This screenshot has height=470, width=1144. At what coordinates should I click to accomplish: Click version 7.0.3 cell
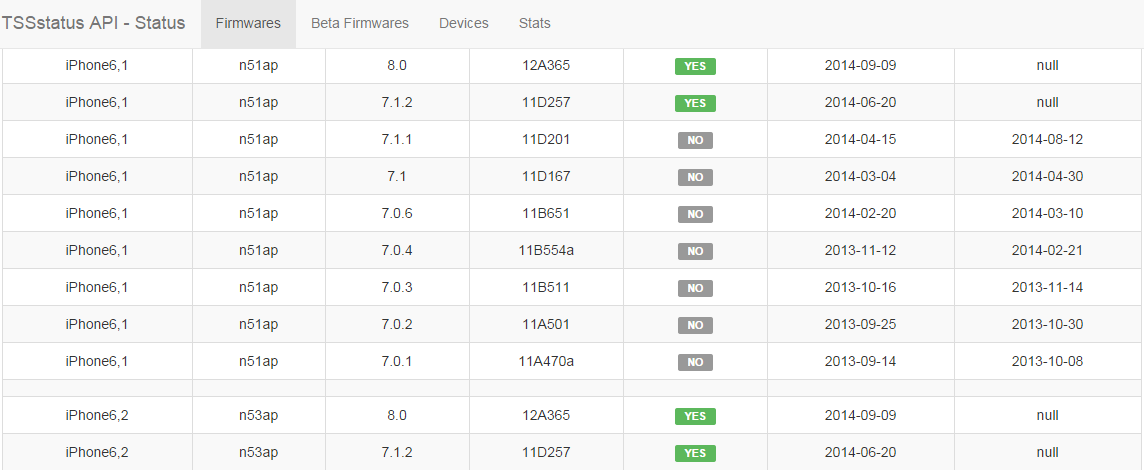397,288
